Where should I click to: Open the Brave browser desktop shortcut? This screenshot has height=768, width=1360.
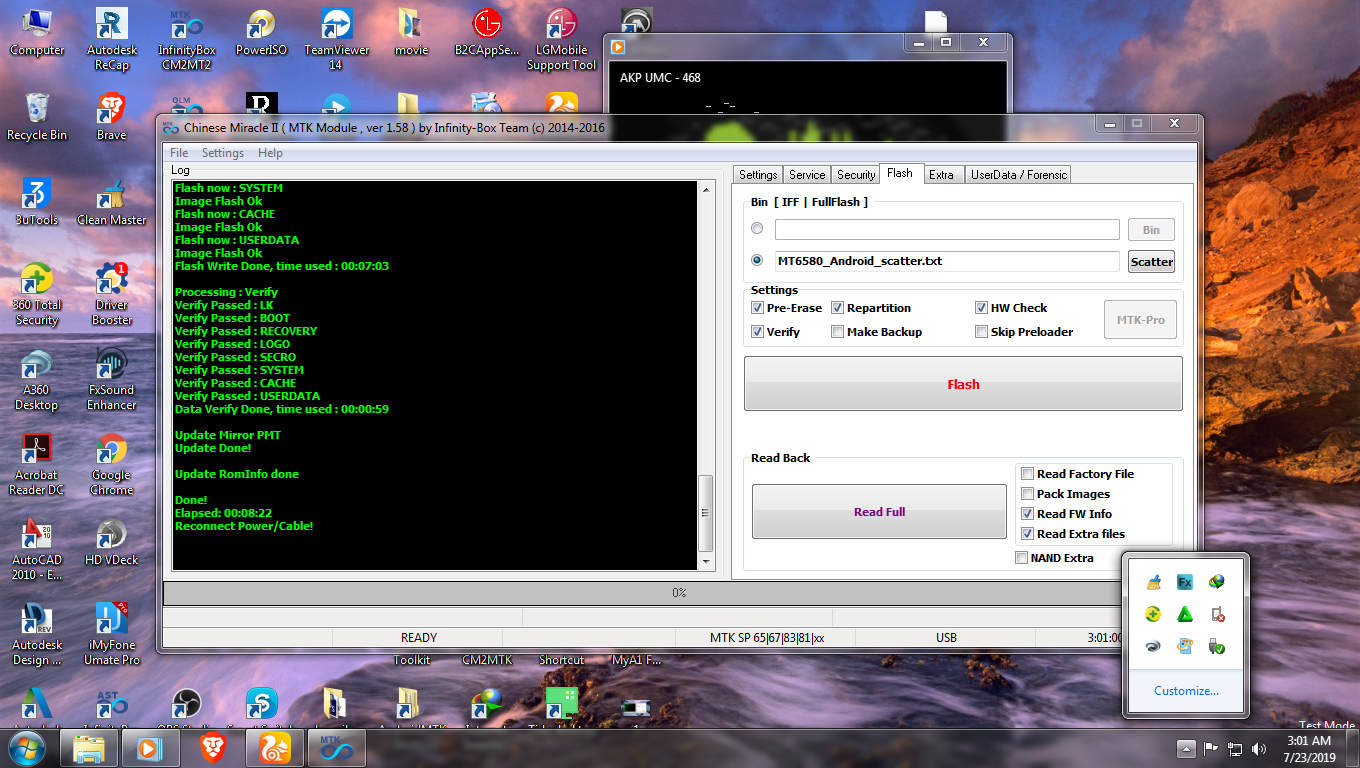tap(112, 117)
